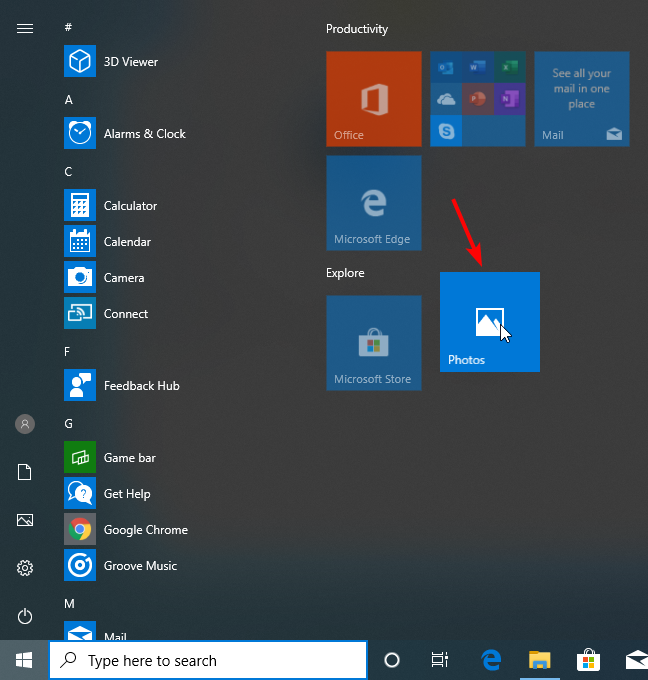648x680 pixels.
Task: Open the Microsoft Edge tile
Action: [x=373, y=203]
